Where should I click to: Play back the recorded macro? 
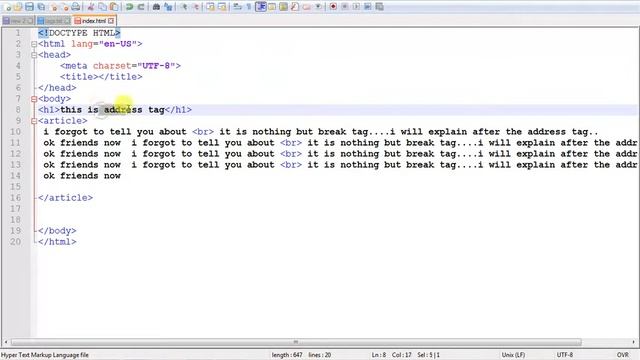[x=356, y=7]
